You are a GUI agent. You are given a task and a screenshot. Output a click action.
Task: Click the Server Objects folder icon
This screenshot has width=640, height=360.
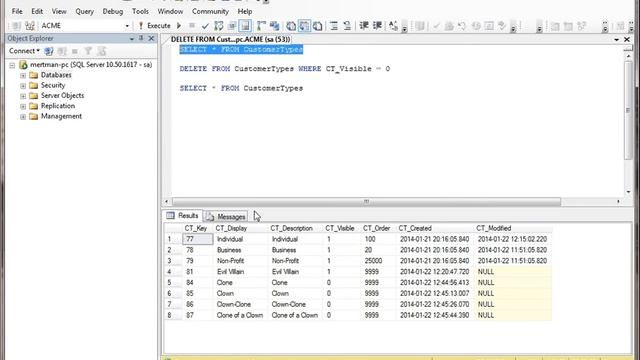pos(34,96)
